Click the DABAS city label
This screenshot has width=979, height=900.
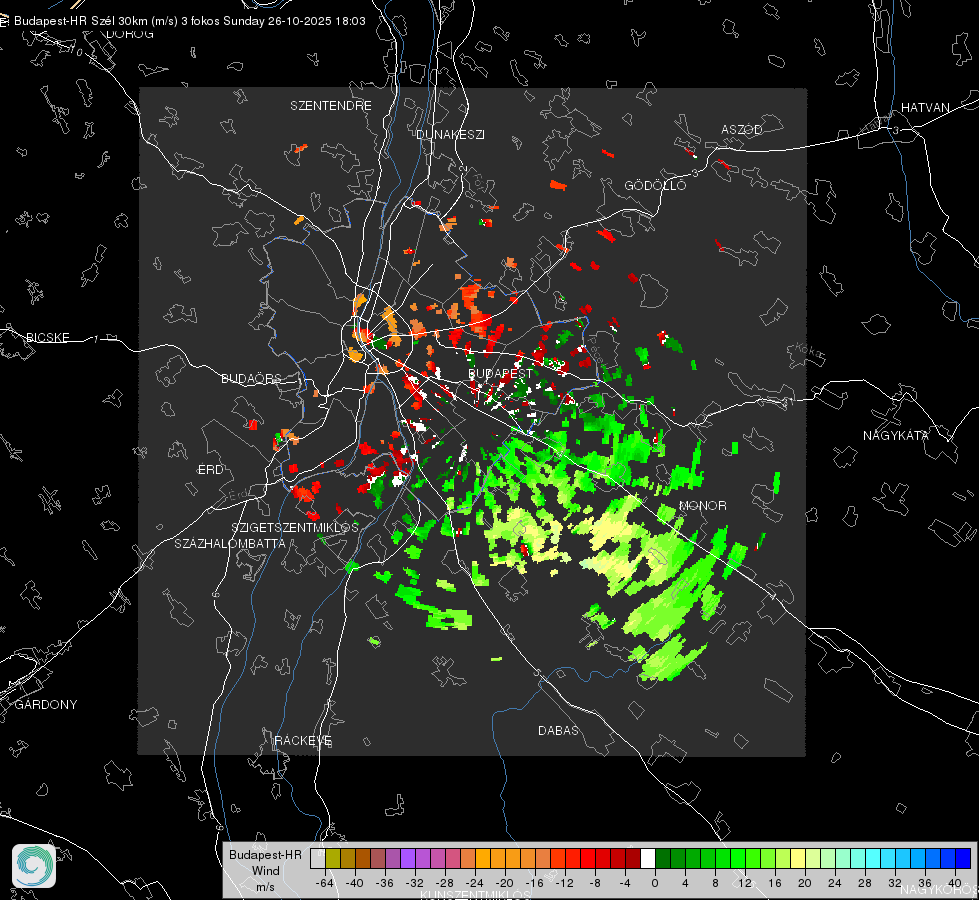coord(558,730)
